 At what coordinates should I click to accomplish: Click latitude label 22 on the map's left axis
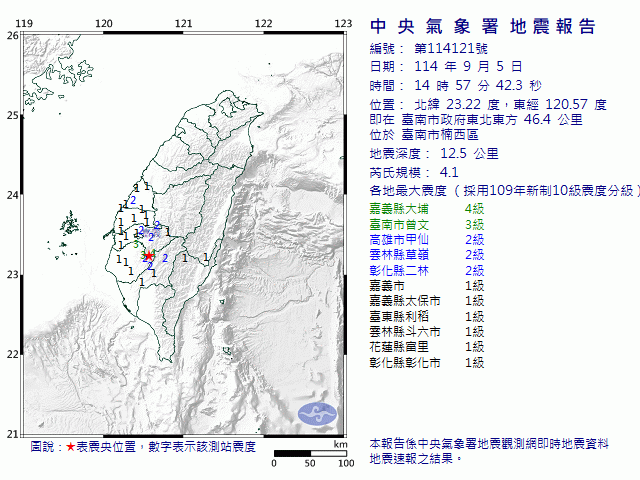13,354
